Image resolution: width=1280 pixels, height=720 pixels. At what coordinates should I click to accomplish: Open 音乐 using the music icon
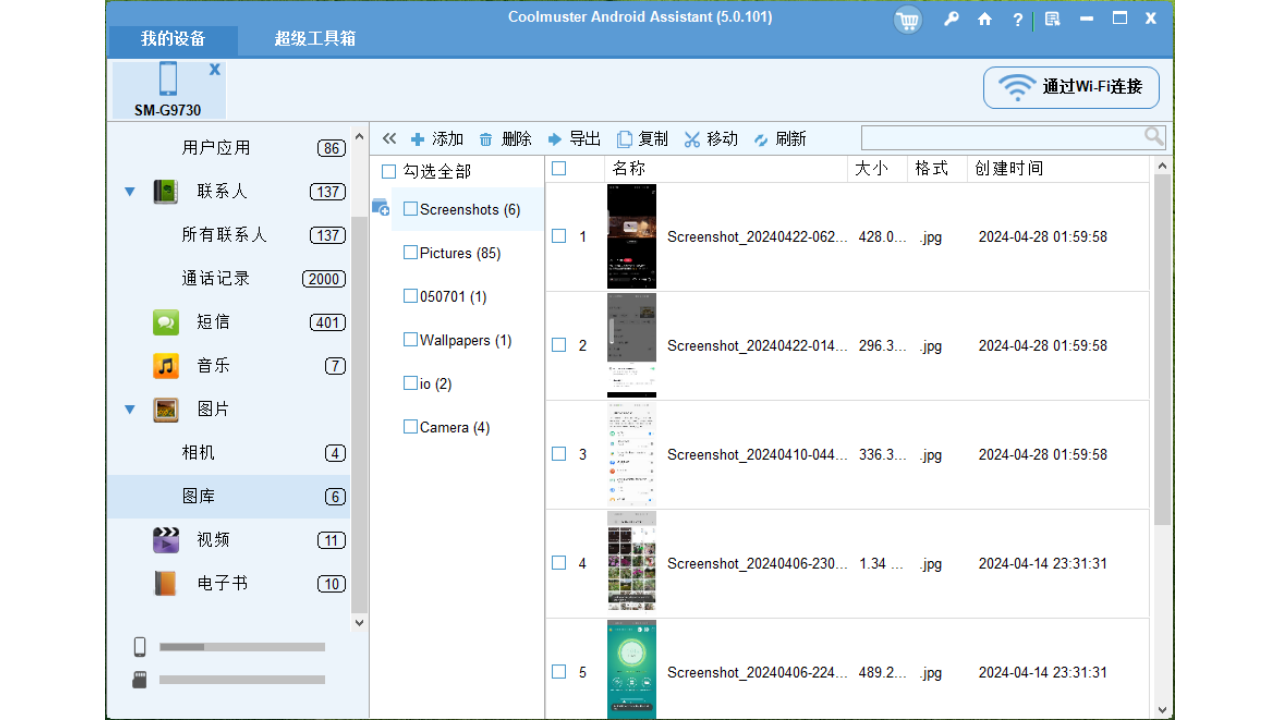click(x=165, y=366)
